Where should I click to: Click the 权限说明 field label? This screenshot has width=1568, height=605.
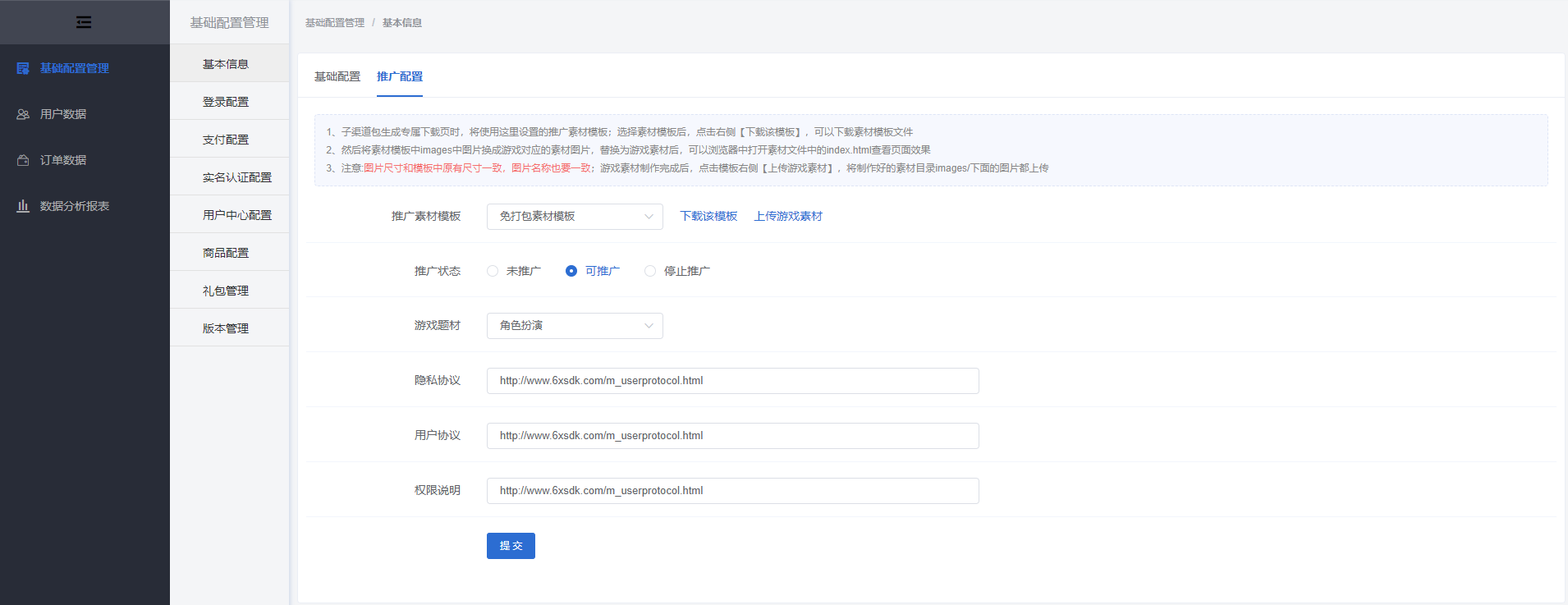(x=438, y=491)
